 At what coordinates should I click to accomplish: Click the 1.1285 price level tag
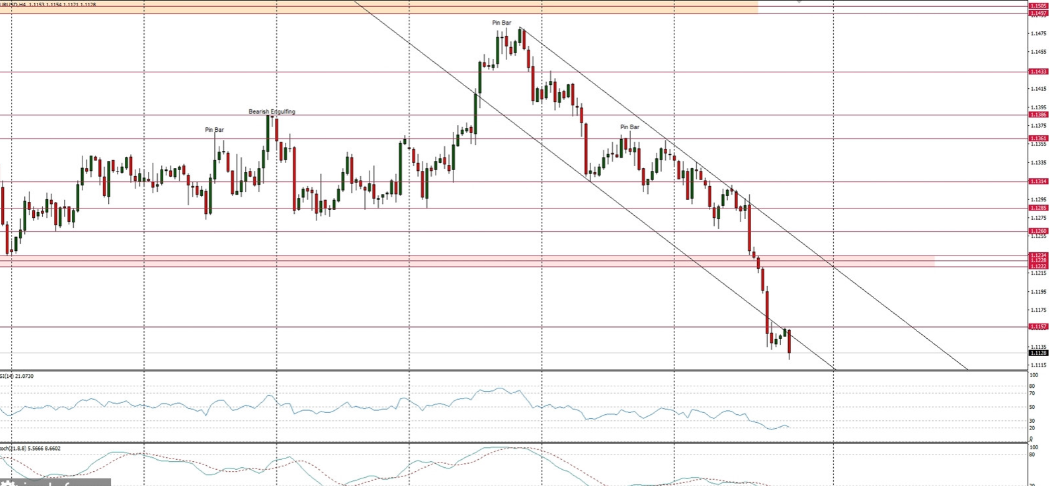click(1037, 208)
